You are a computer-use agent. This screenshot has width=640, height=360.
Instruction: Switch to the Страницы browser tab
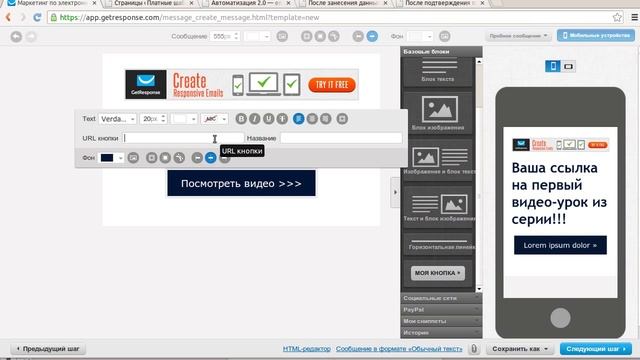148,3
